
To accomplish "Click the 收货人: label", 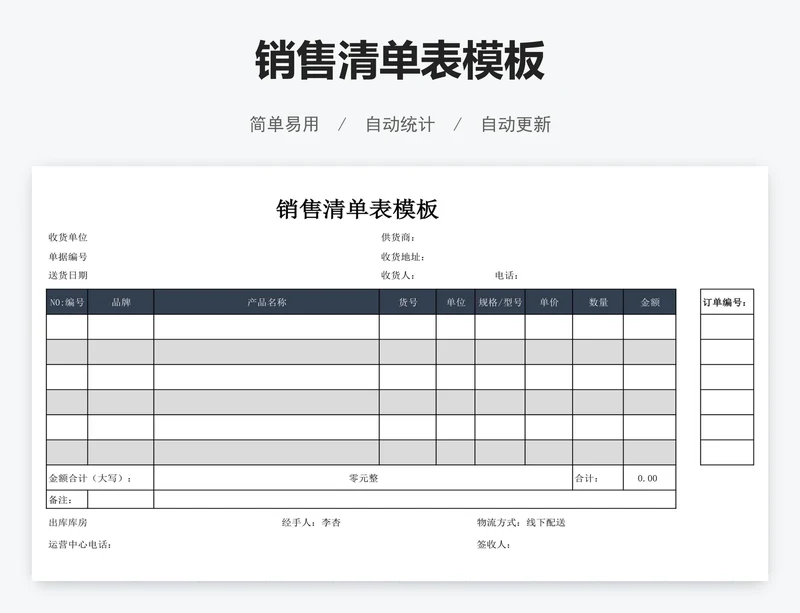I will click(397, 275).
